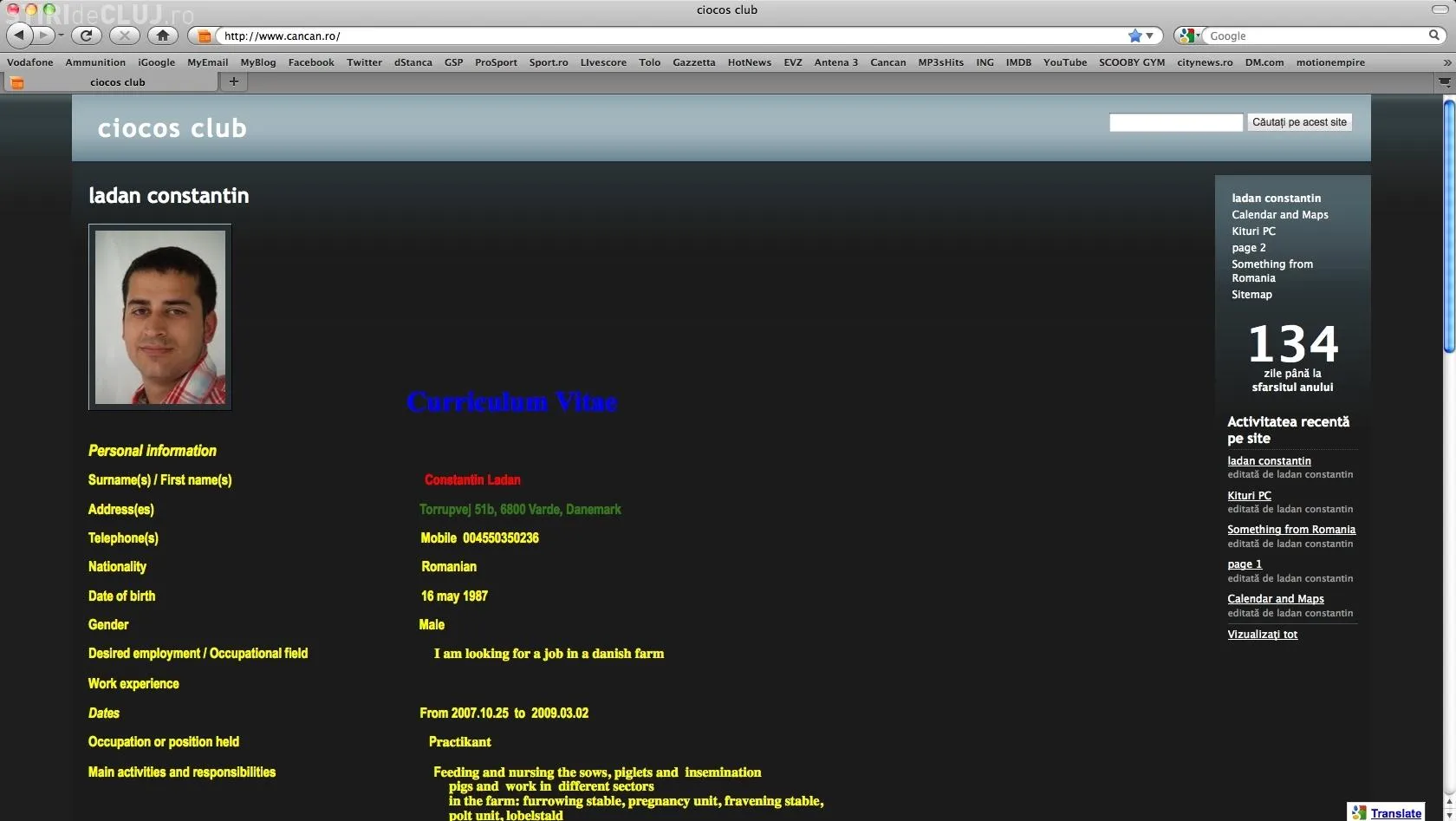
Task: Click the Căutați pe acest site button
Action: pos(1299,122)
